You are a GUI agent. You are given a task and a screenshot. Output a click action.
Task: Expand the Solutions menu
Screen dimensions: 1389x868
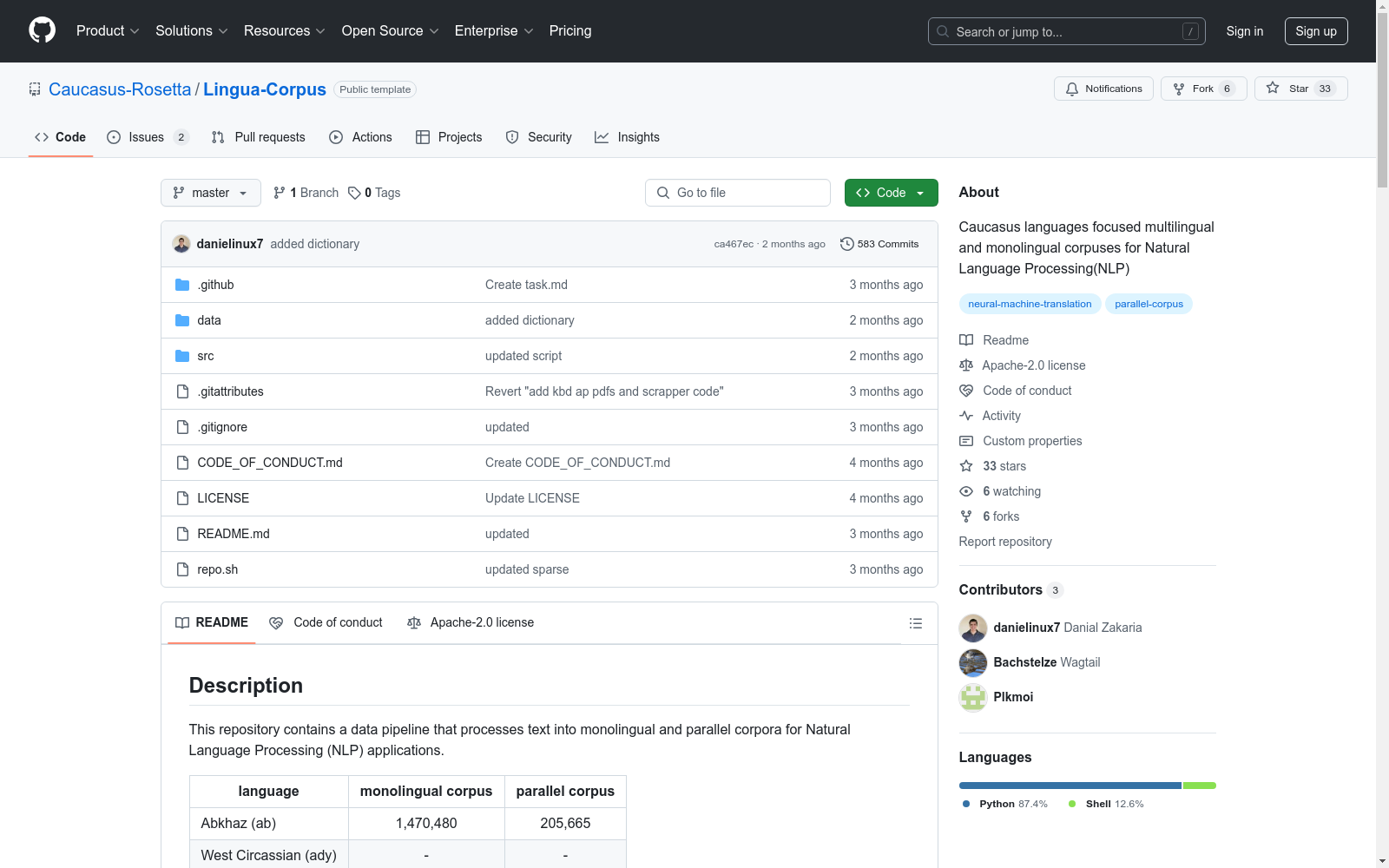tap(192, 31)
